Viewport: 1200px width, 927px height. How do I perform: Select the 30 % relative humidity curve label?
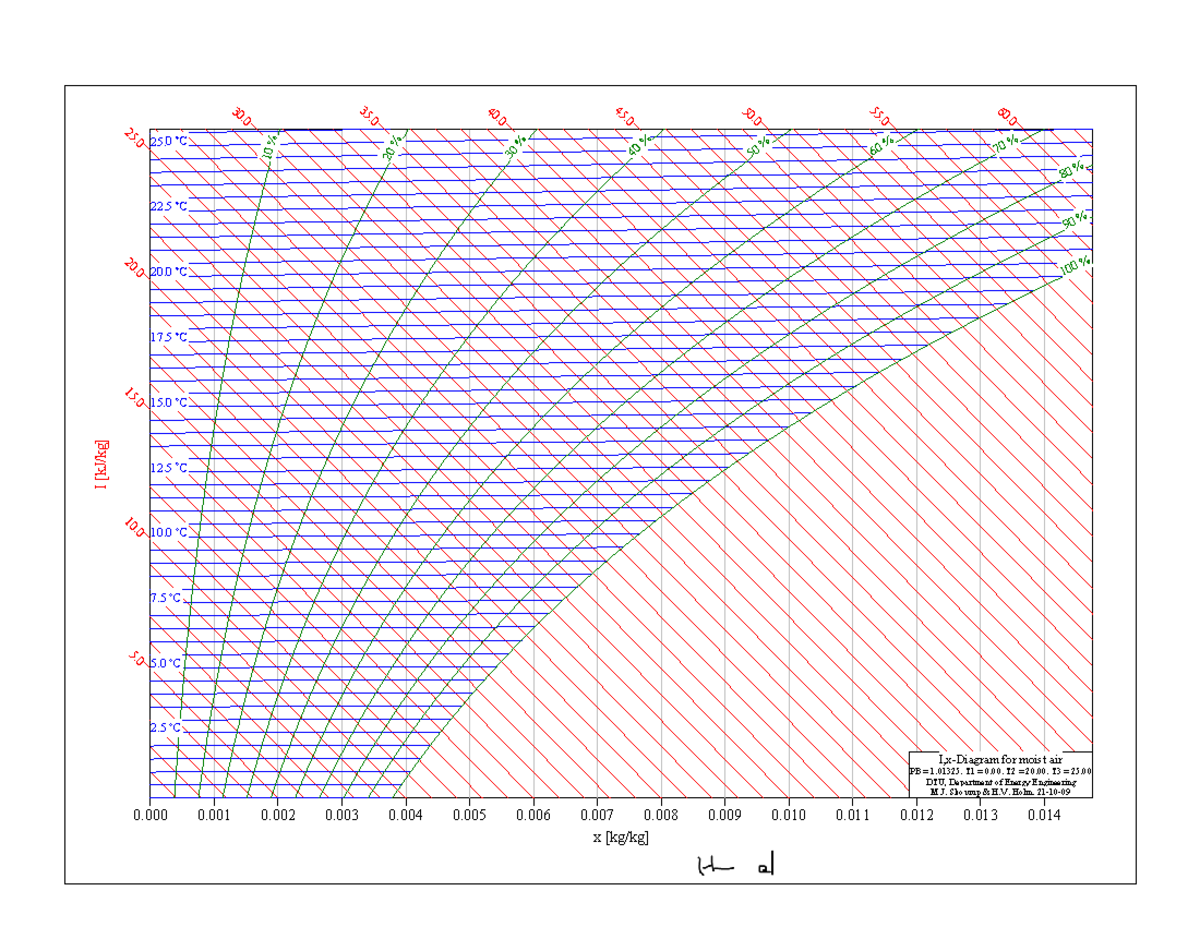[514, 150]
